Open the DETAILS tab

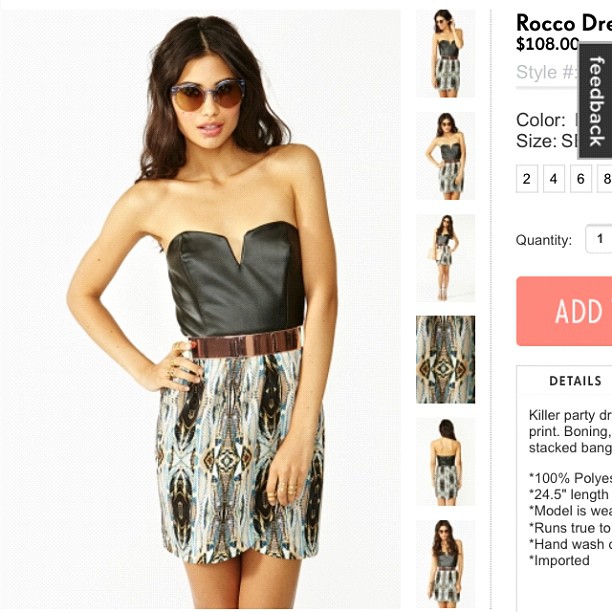pos(575,381)
